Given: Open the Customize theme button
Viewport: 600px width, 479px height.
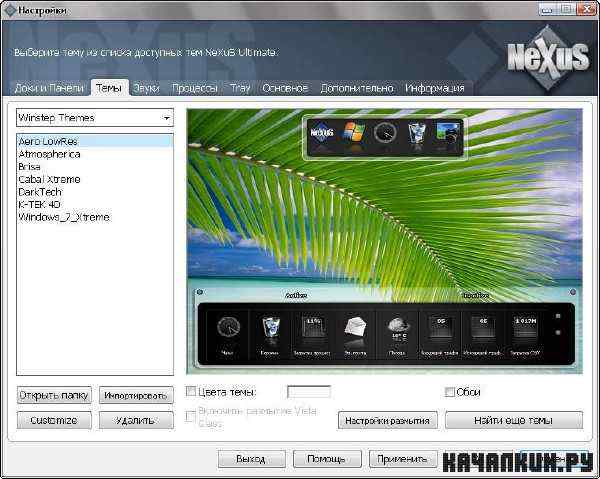Looking at the screenshot, I should click(54, 420).
